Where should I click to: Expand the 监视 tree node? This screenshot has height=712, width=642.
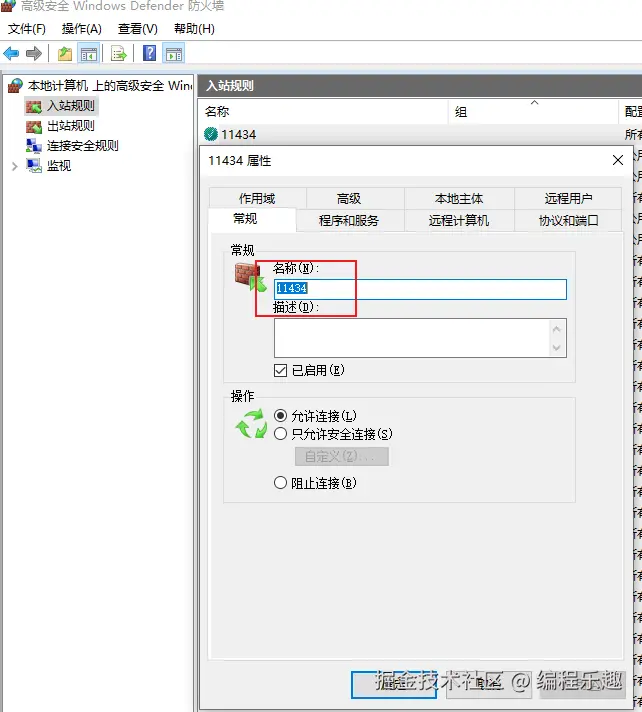coord(15,166)
